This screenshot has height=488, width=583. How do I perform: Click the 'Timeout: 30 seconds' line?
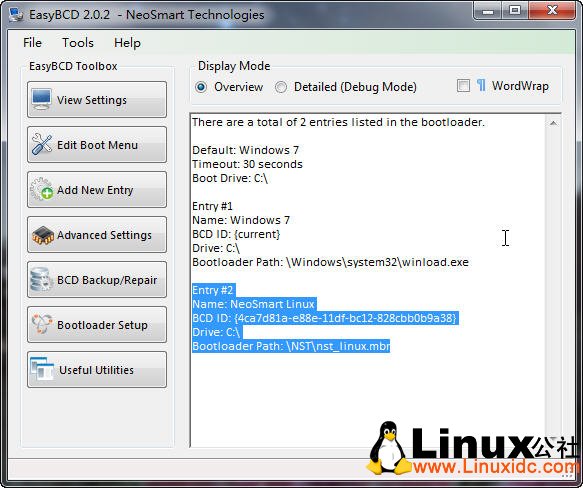pyautogui.click(x=247, y=164)
